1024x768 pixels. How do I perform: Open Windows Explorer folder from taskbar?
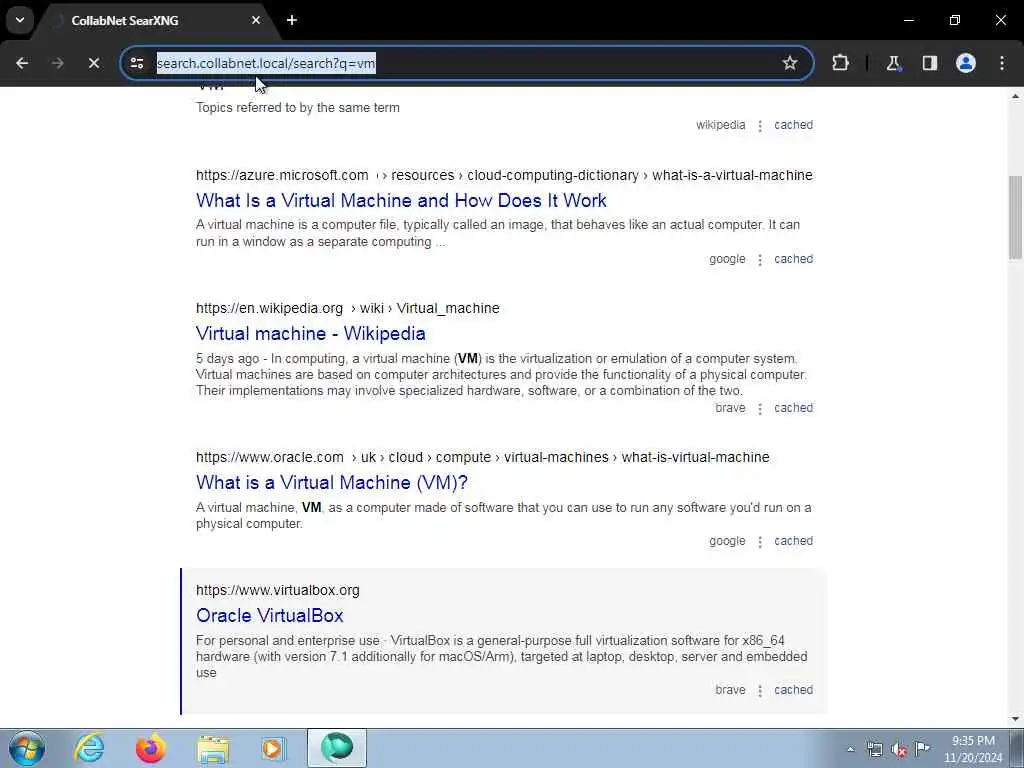pyautogui.click(x=213, y=748)
